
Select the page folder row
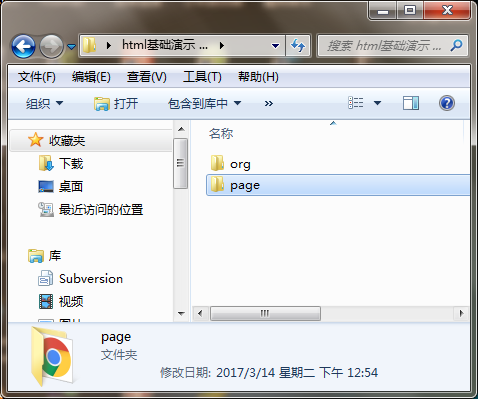point(338,185)
